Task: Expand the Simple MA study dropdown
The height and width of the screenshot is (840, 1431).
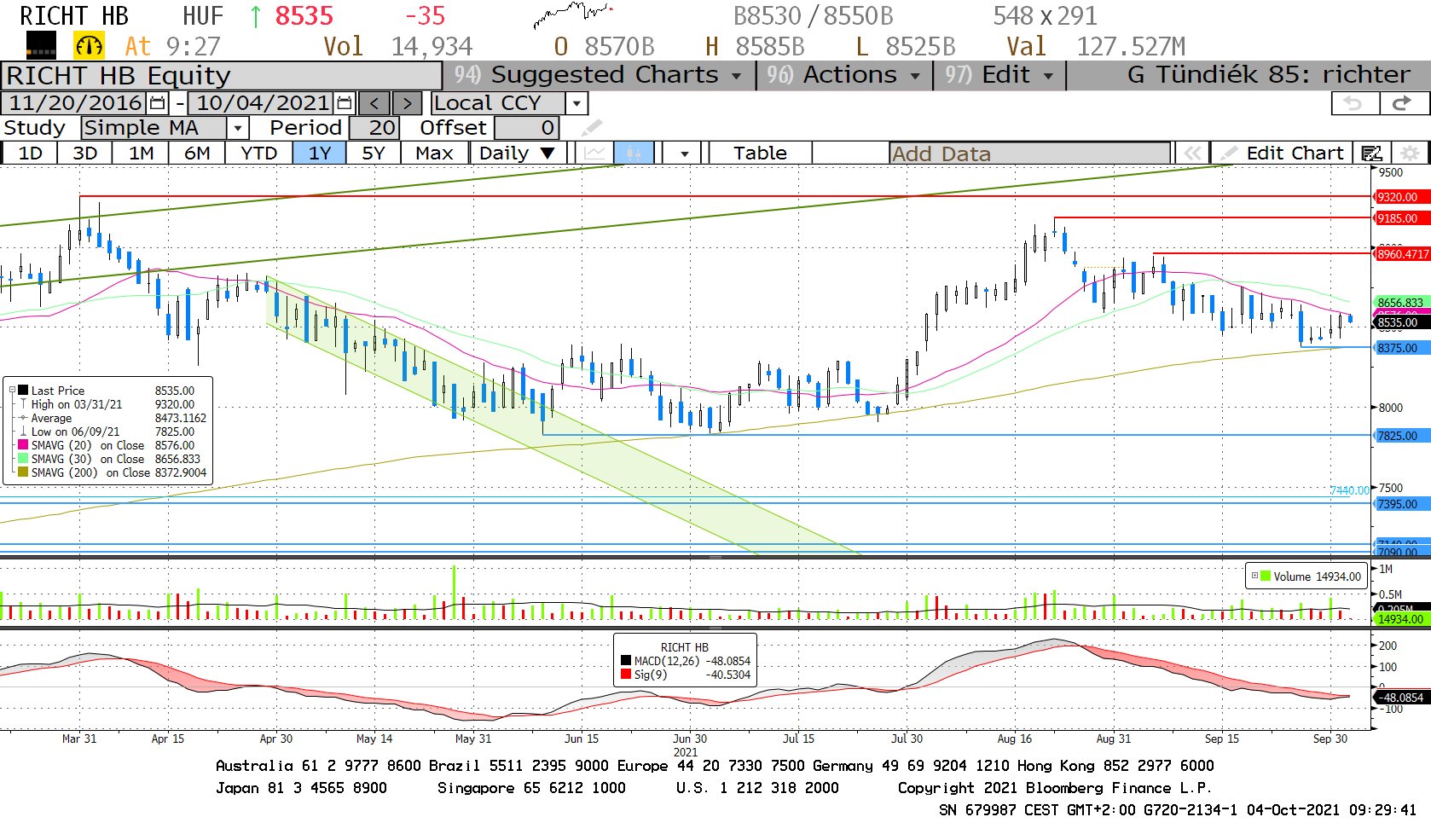Action: coord(238,128)
